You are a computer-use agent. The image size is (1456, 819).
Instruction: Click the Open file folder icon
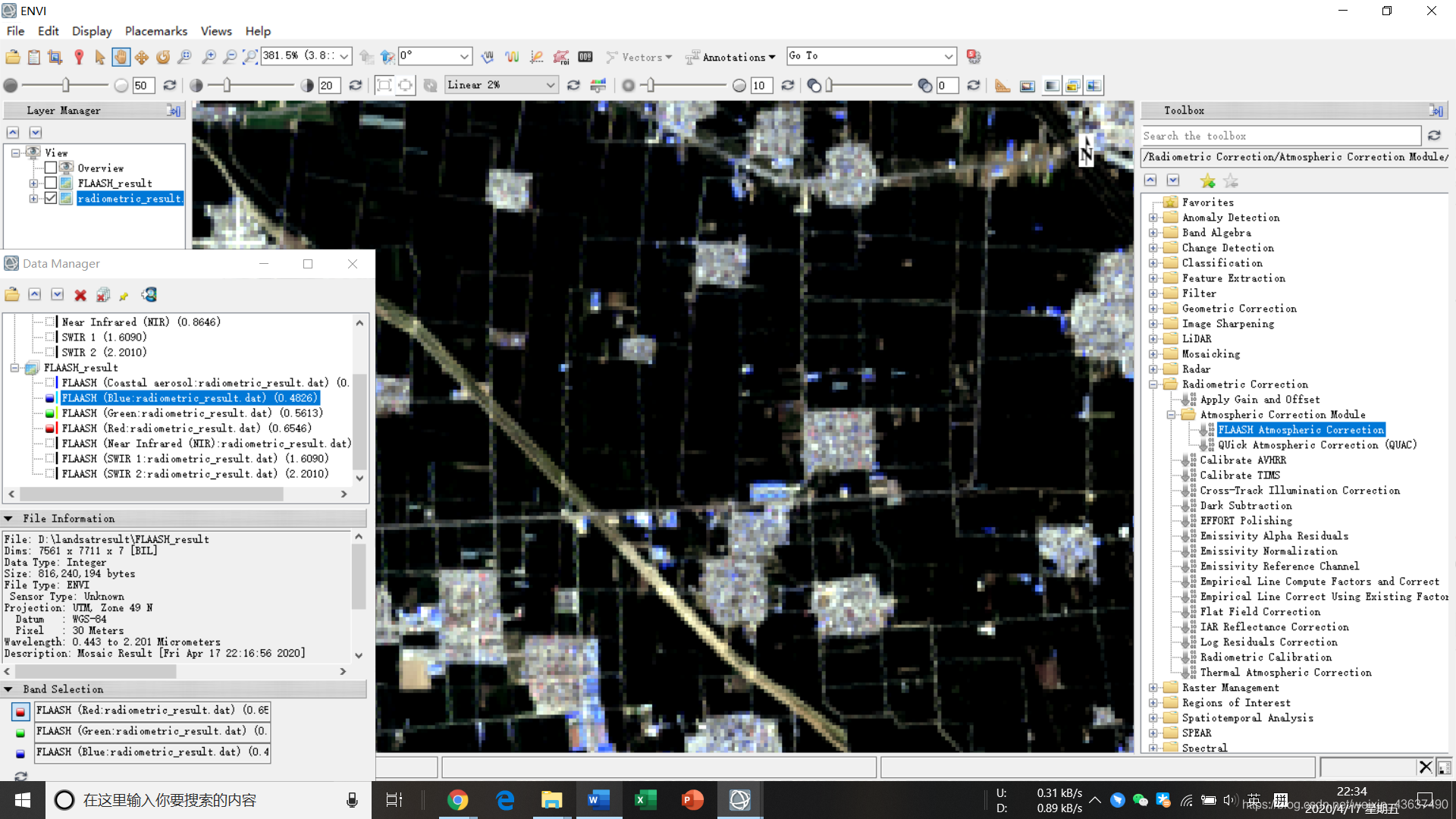click(x=13, y=57)
